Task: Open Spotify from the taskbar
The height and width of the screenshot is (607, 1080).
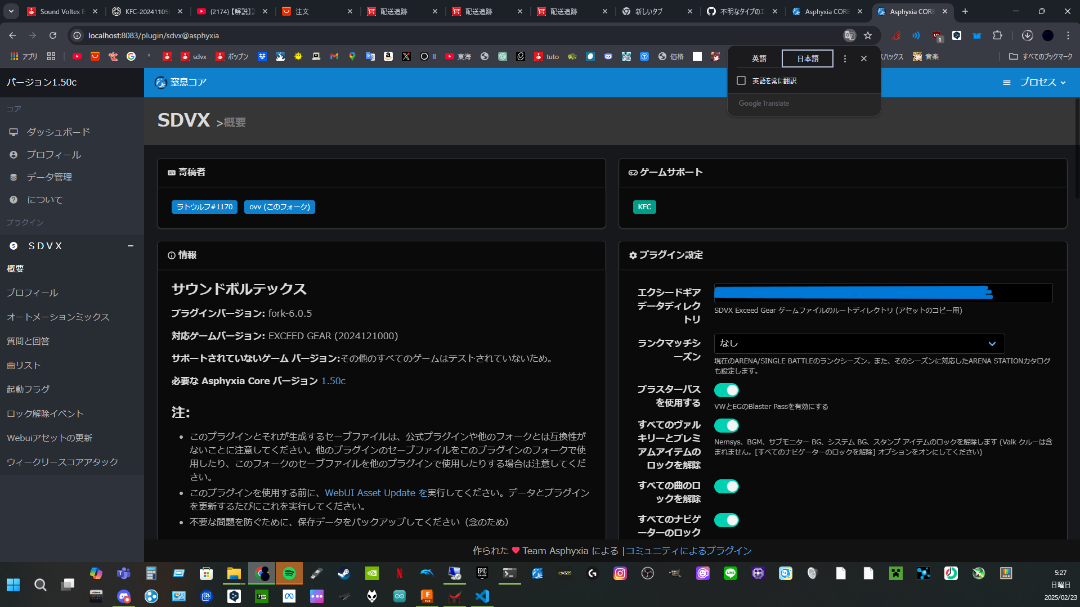Action: pos(289,573)
